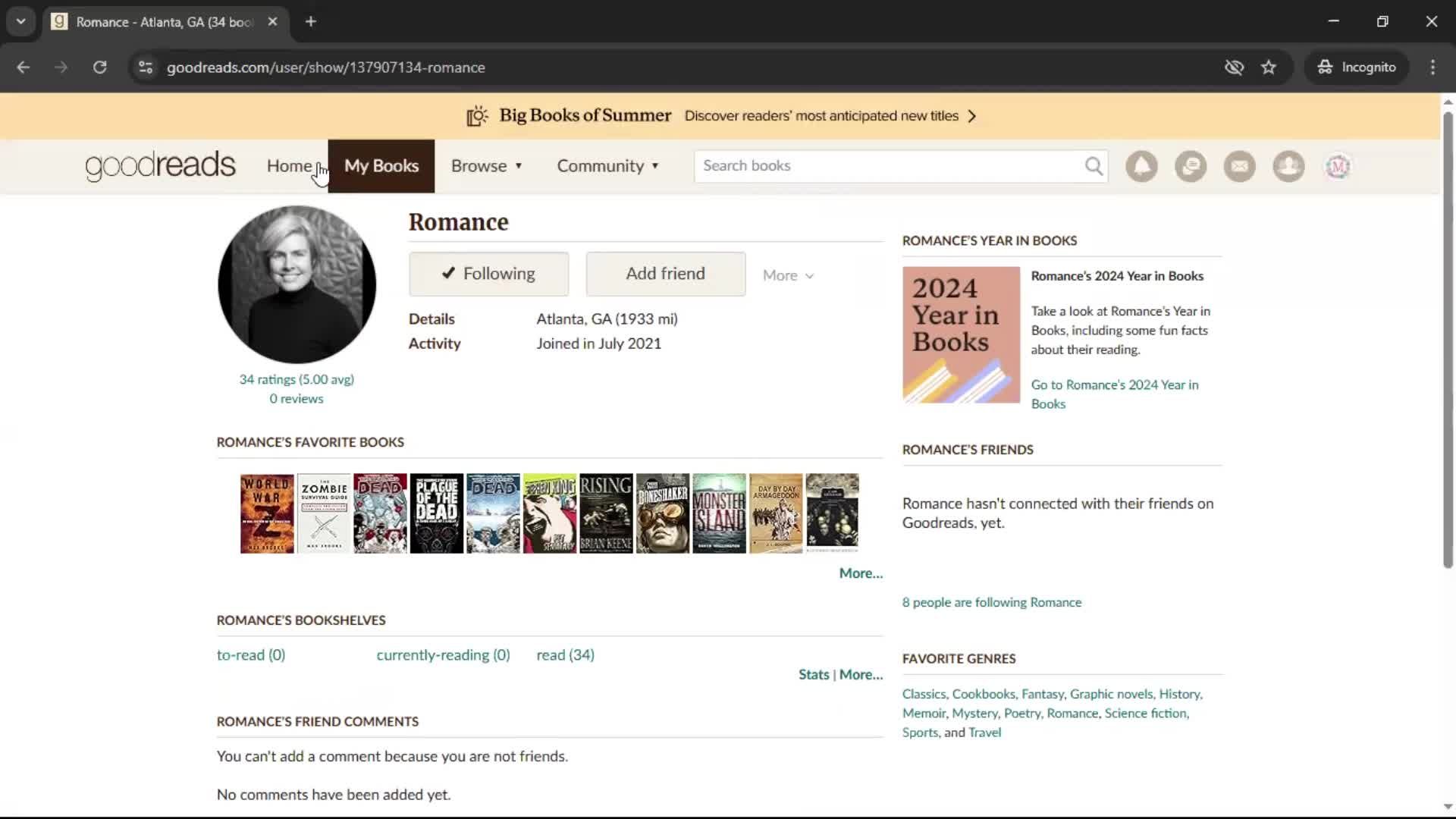Open the My Books menu item
The image size is (1456, 819).
coord(381,166)
